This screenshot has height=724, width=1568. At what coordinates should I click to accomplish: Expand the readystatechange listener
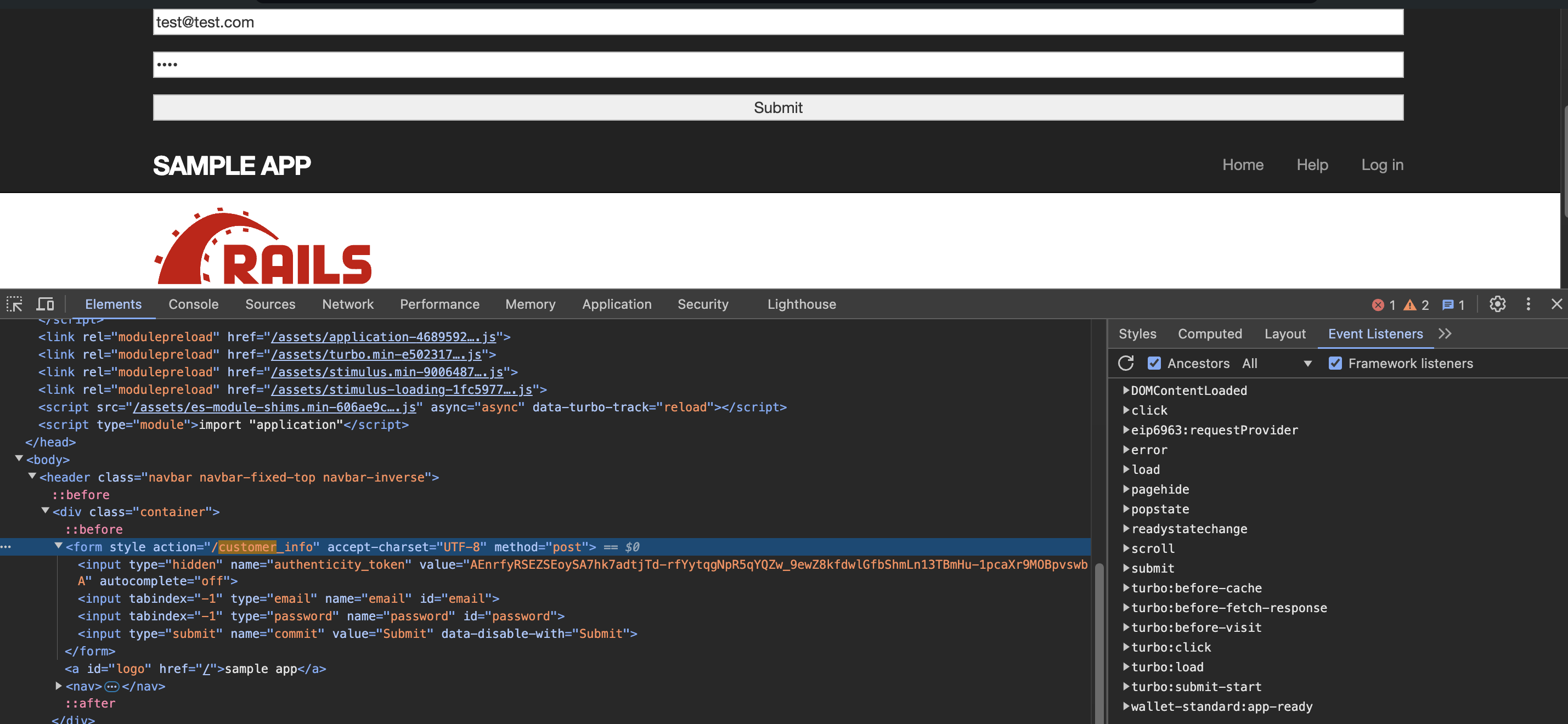pos(1126,529)
